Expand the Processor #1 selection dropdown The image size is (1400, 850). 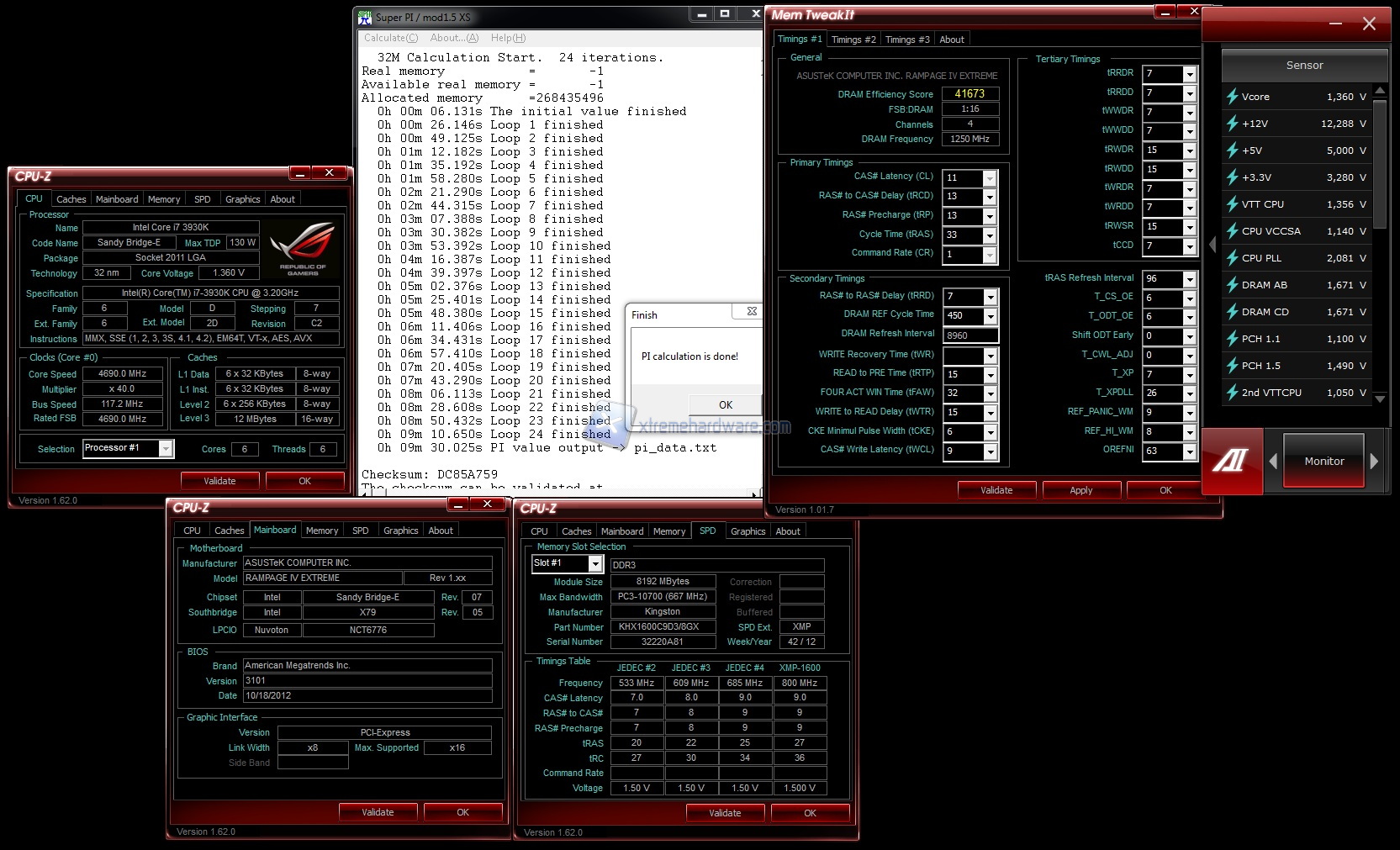coord(166,449)
